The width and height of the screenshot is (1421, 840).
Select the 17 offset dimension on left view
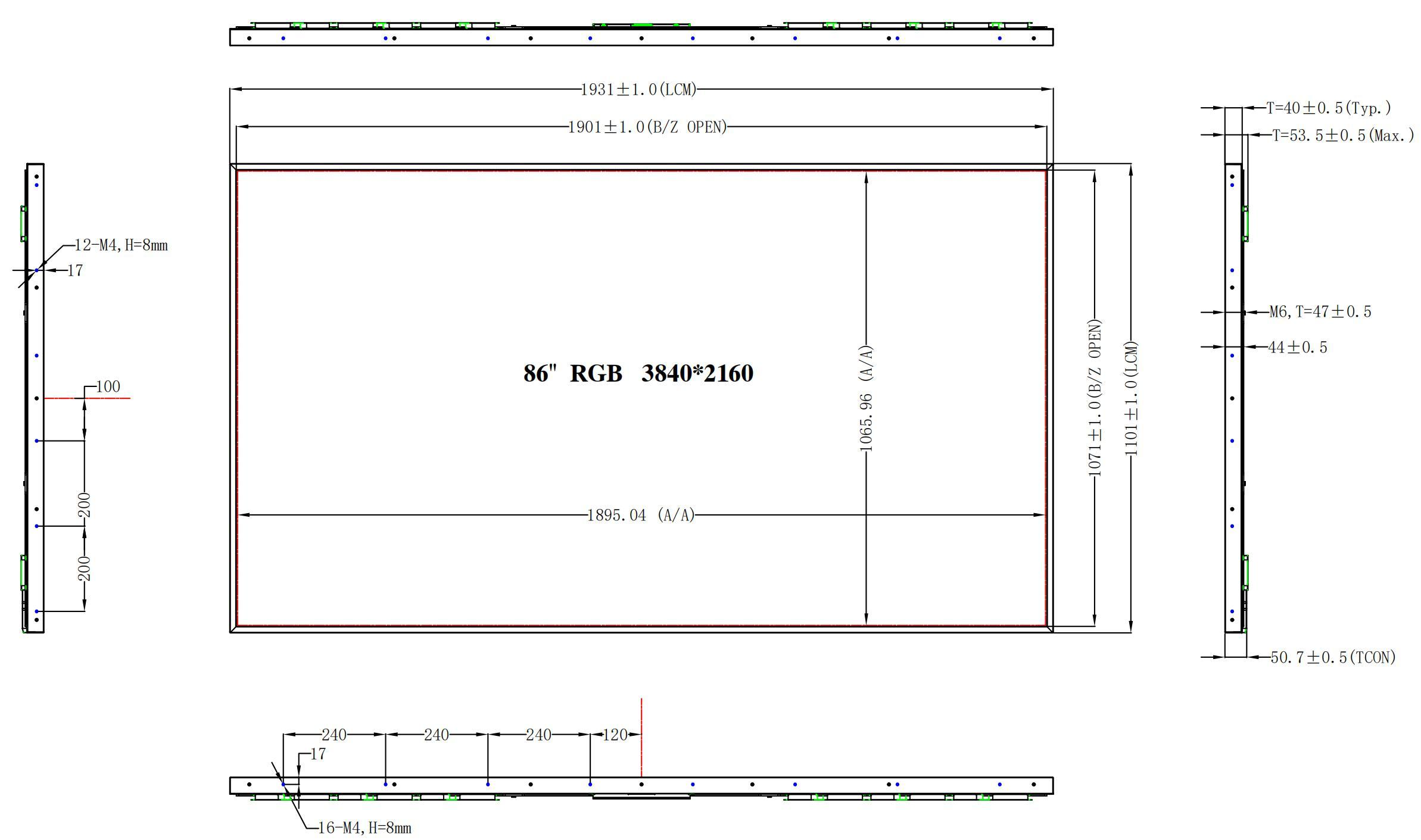[x=75, y=270]
